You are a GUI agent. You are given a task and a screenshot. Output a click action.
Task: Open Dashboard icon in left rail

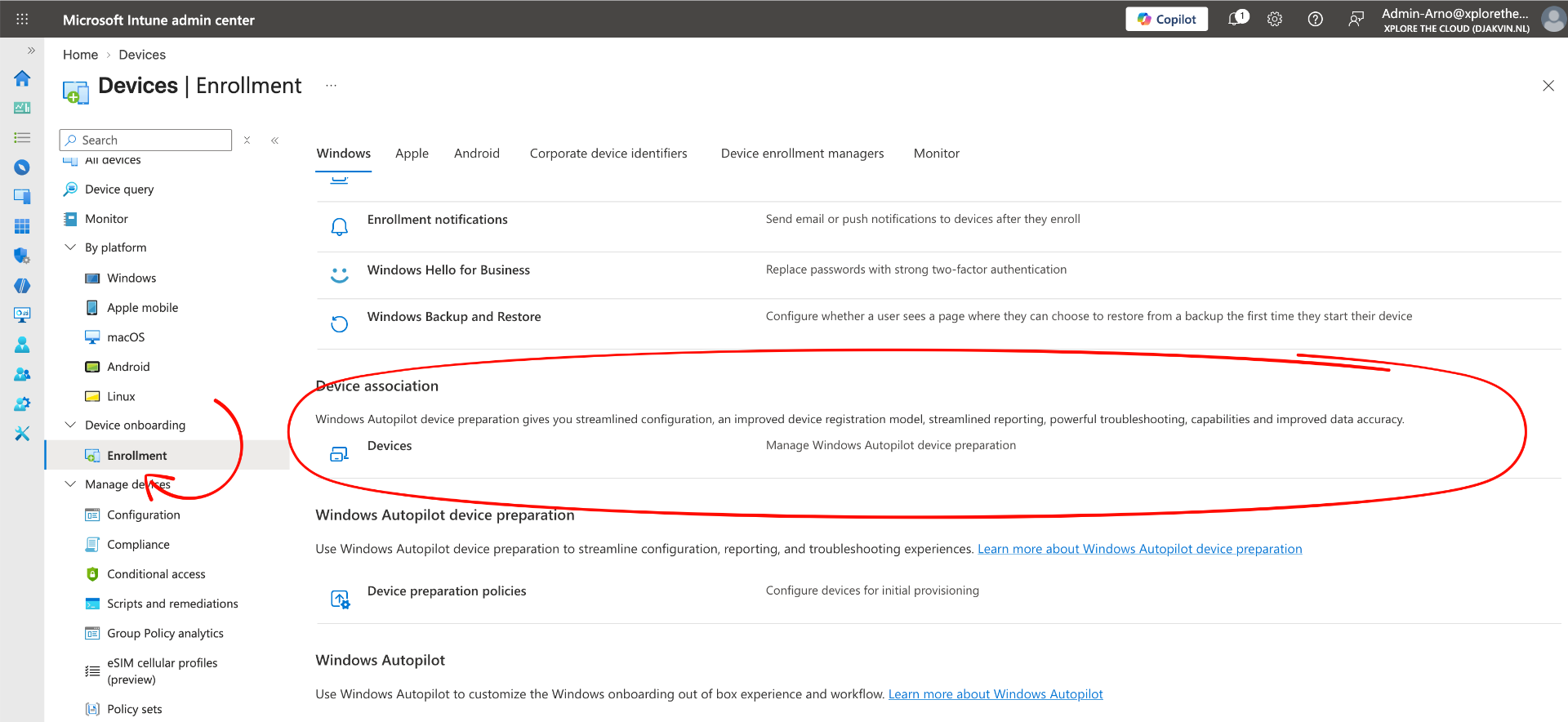(x=22, y=108)
